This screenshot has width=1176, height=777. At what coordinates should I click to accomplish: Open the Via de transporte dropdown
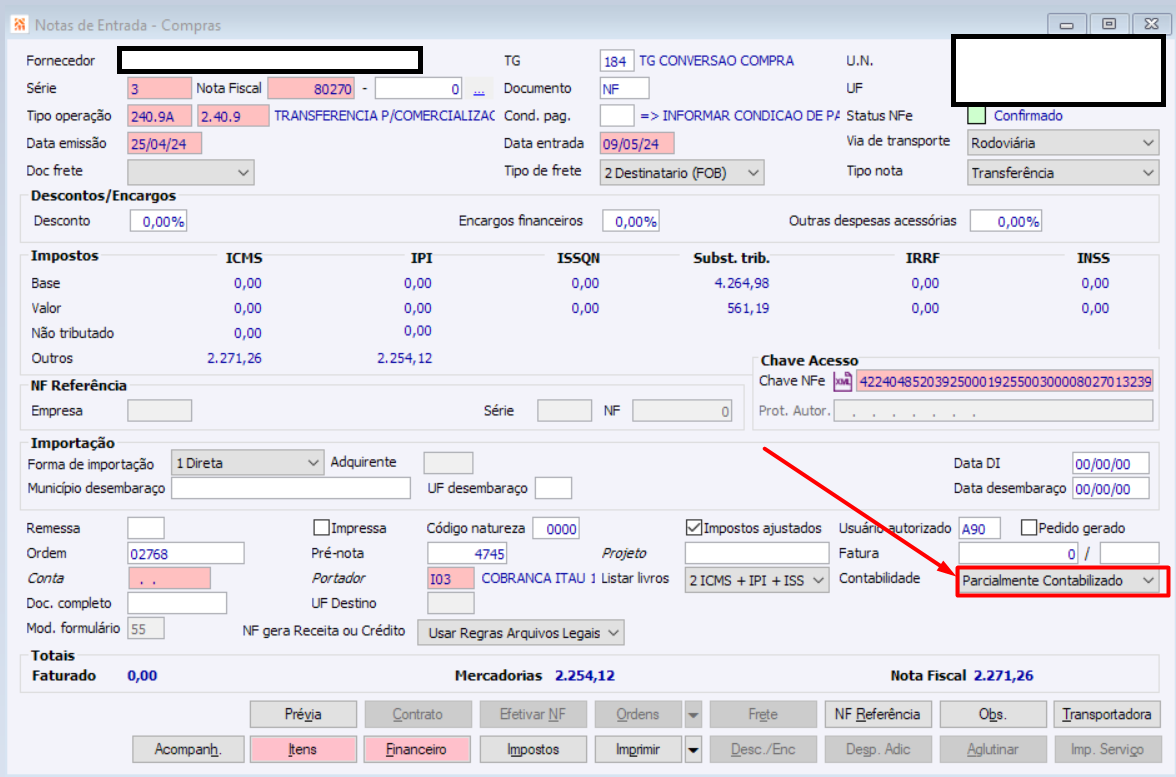1063,143
